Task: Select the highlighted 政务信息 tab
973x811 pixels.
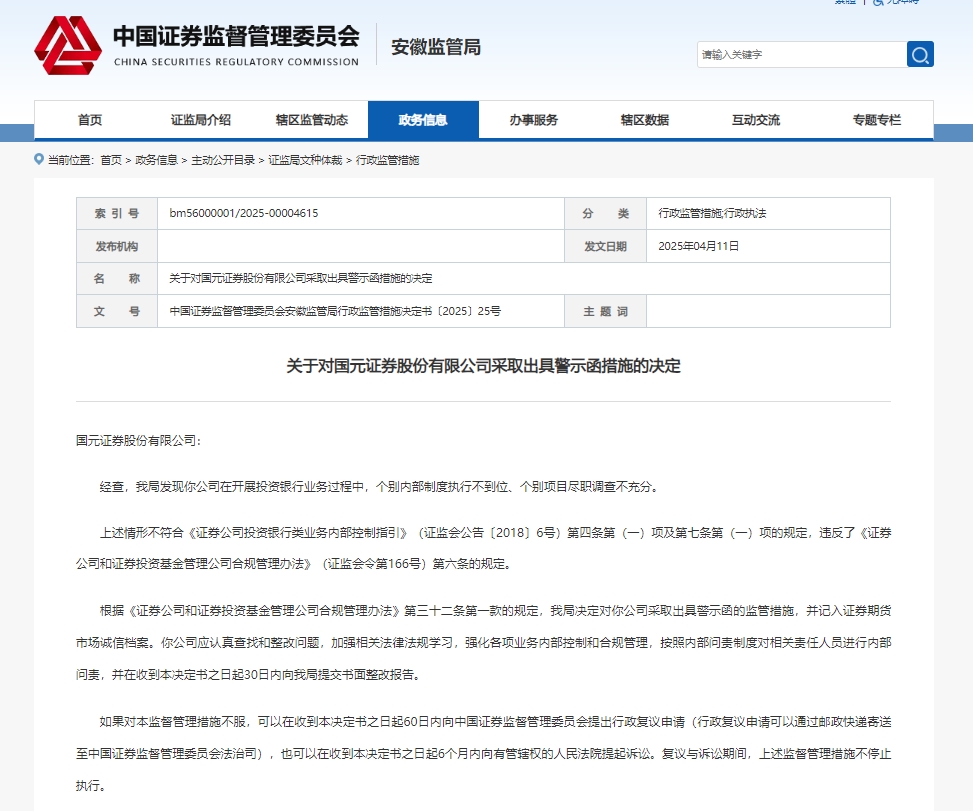Action: pyautogui.click(x=423, y=120)
